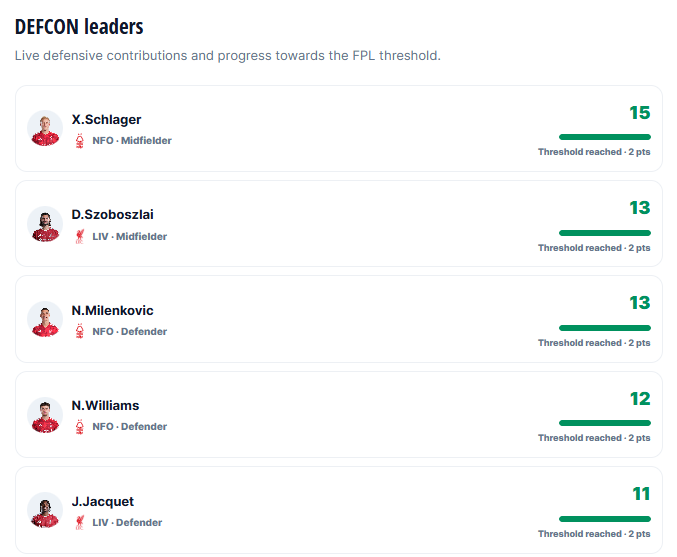The height and width of the screenshot is (557, 677).
Task: Click Nottingham Forest crest beside N.Williams
Action: tap(79, 427)
